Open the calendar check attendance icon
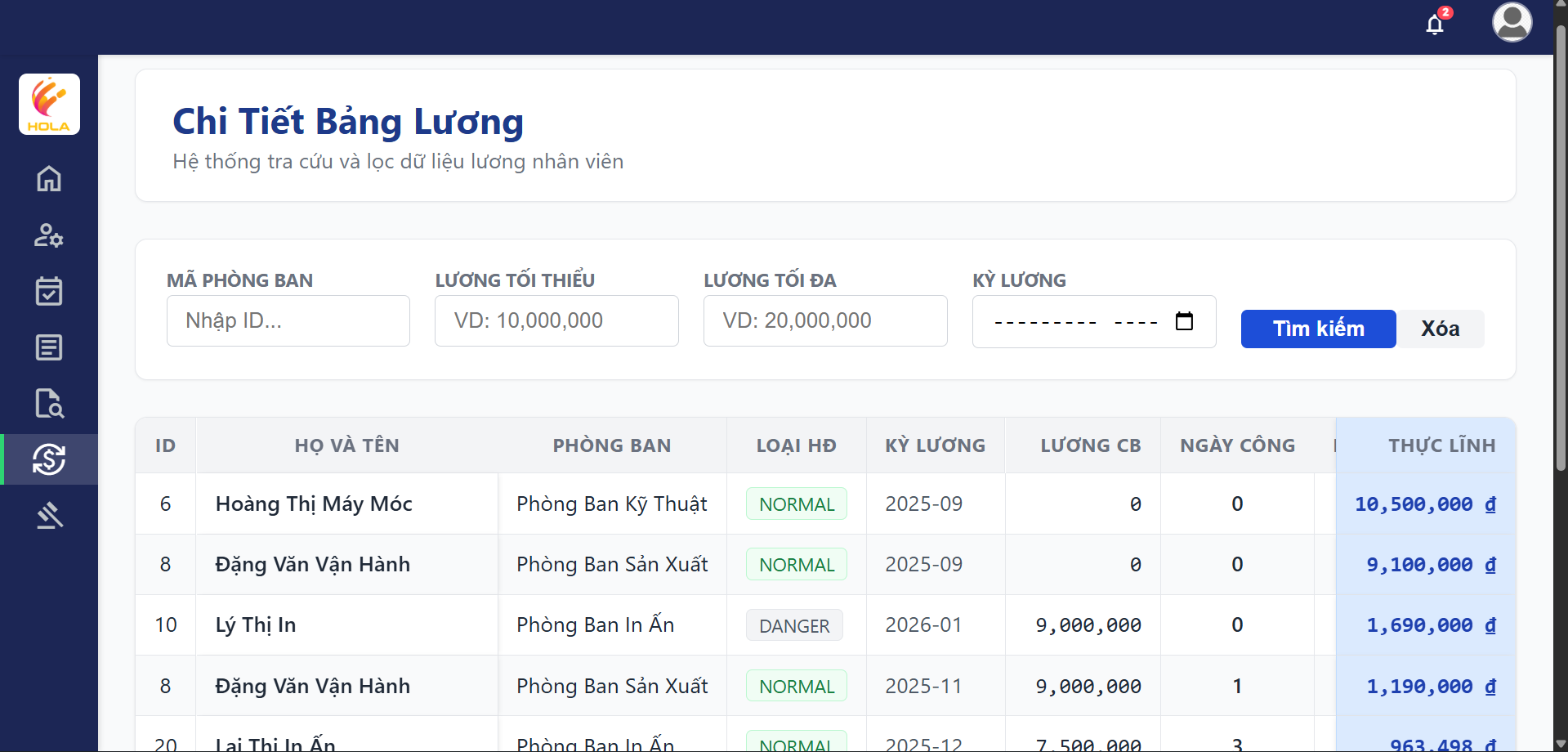Image resolution: width=1568 pixels, height=752 pixels. pos(49,291)
